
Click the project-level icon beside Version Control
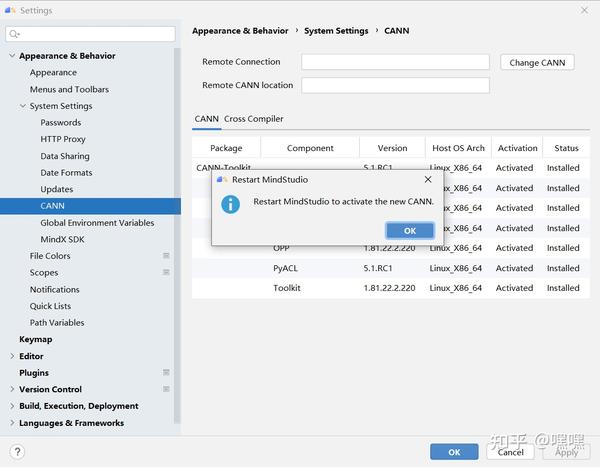coord(166,389)
